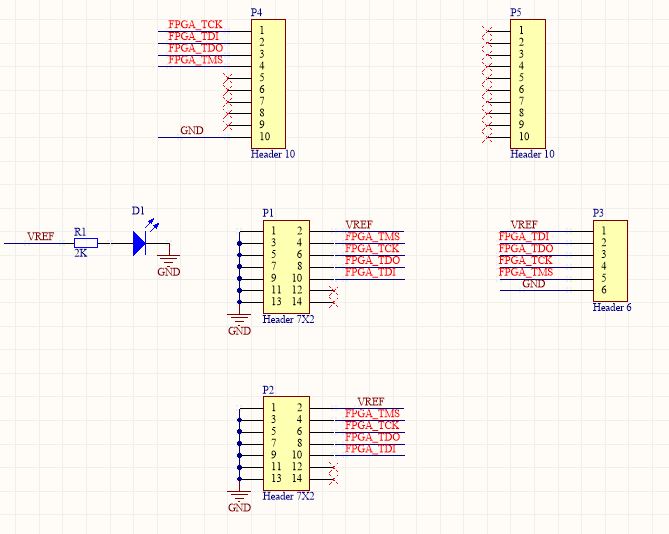Click the P3 designator label
669x534 pixels.
tap(598, 213)
